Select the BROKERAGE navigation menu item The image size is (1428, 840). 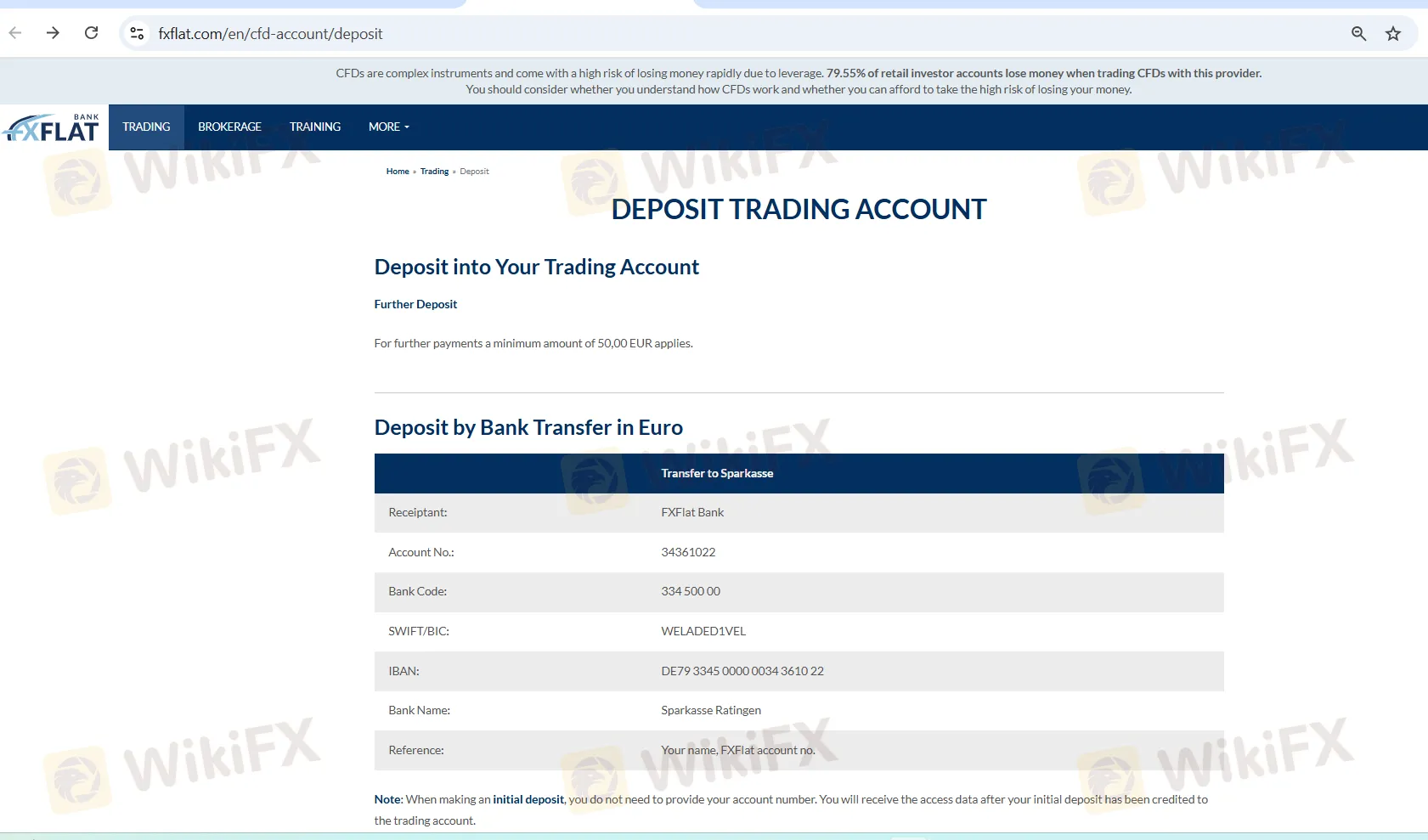click(229, 127)
